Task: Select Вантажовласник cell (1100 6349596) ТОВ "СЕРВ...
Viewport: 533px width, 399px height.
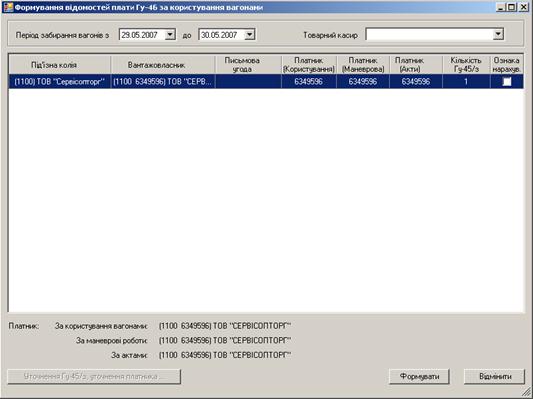Action: (x=163, y=82)
